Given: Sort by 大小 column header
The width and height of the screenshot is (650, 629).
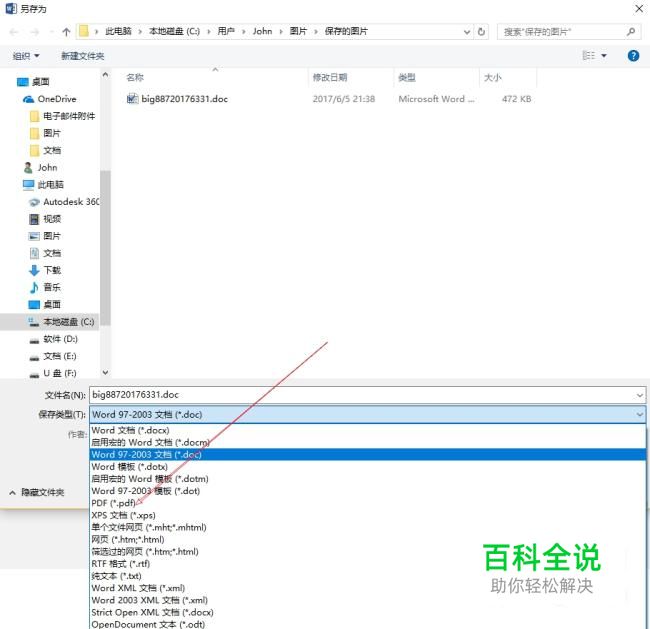Looking at the screenshot, I should [x=492, y=78].
